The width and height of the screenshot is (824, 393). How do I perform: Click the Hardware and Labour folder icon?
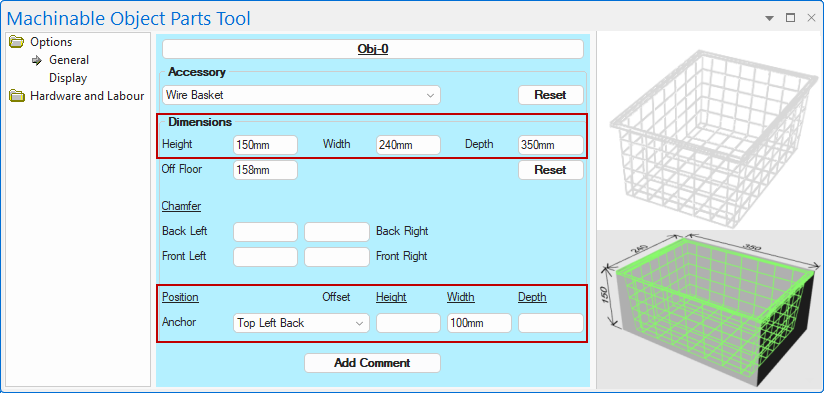pyautogui.click(x=17, y=96)
